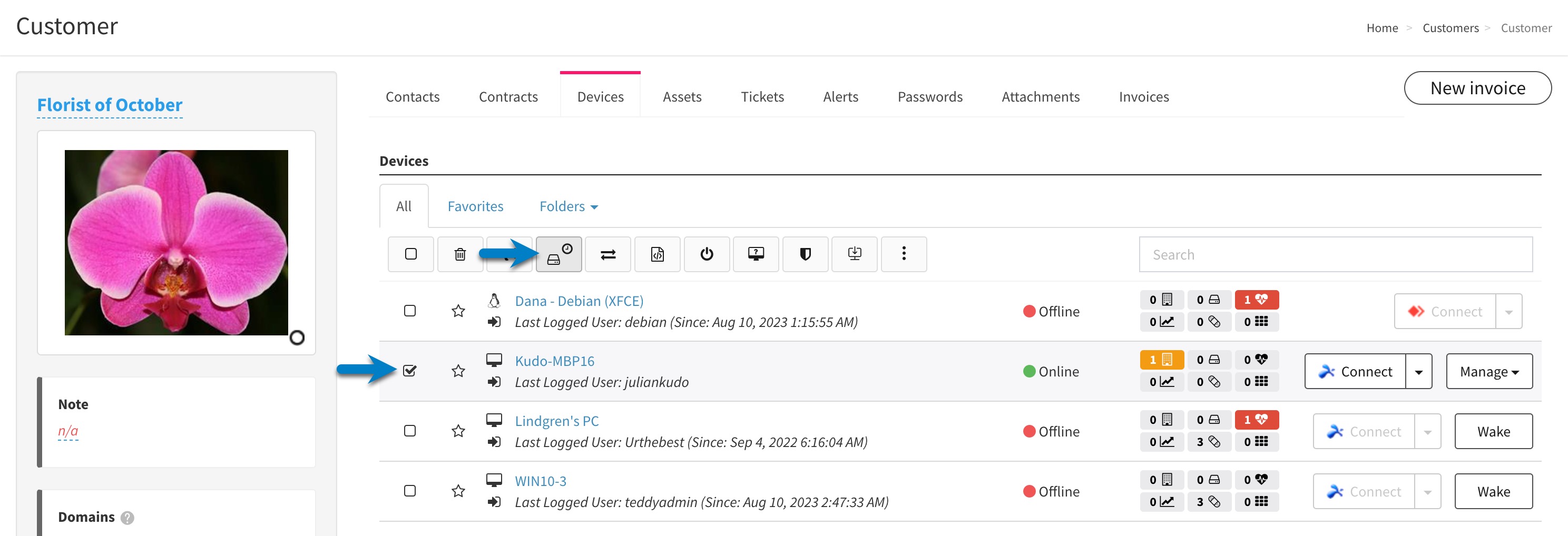Open more actions via ellipsis icon

904,254
